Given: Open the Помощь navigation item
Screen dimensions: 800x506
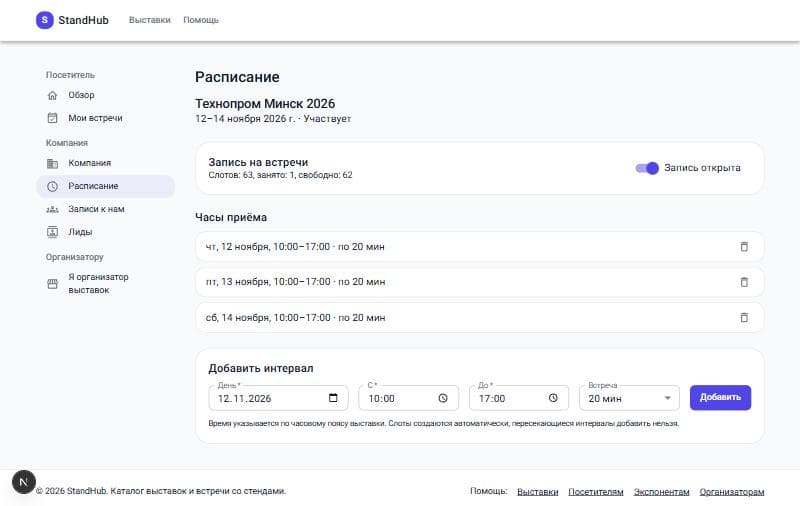Looking at the screenshot, I should point(201,20).
